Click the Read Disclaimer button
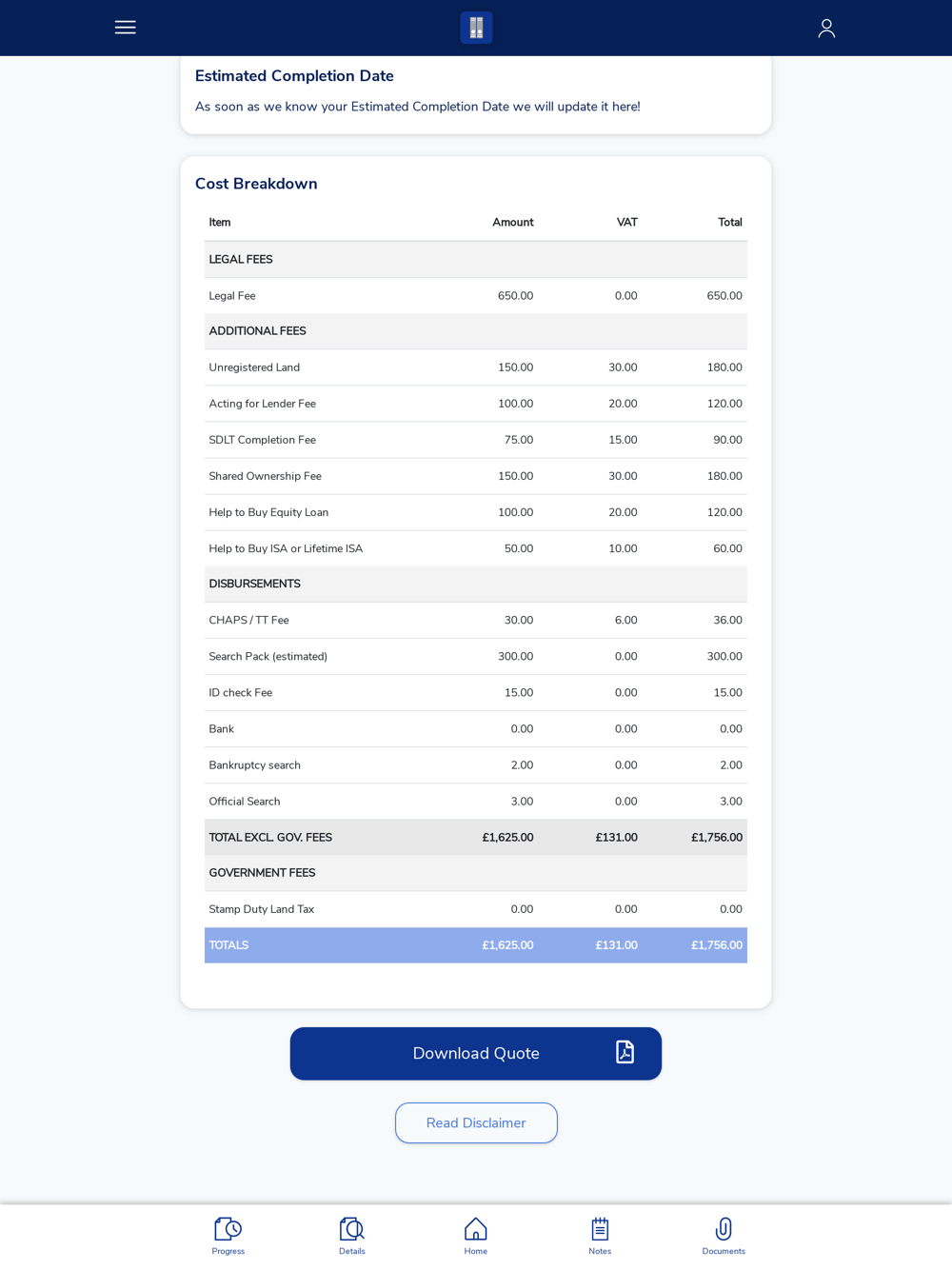The width and height of the screenshot is (952, 1270). [x=476, y=1122]
